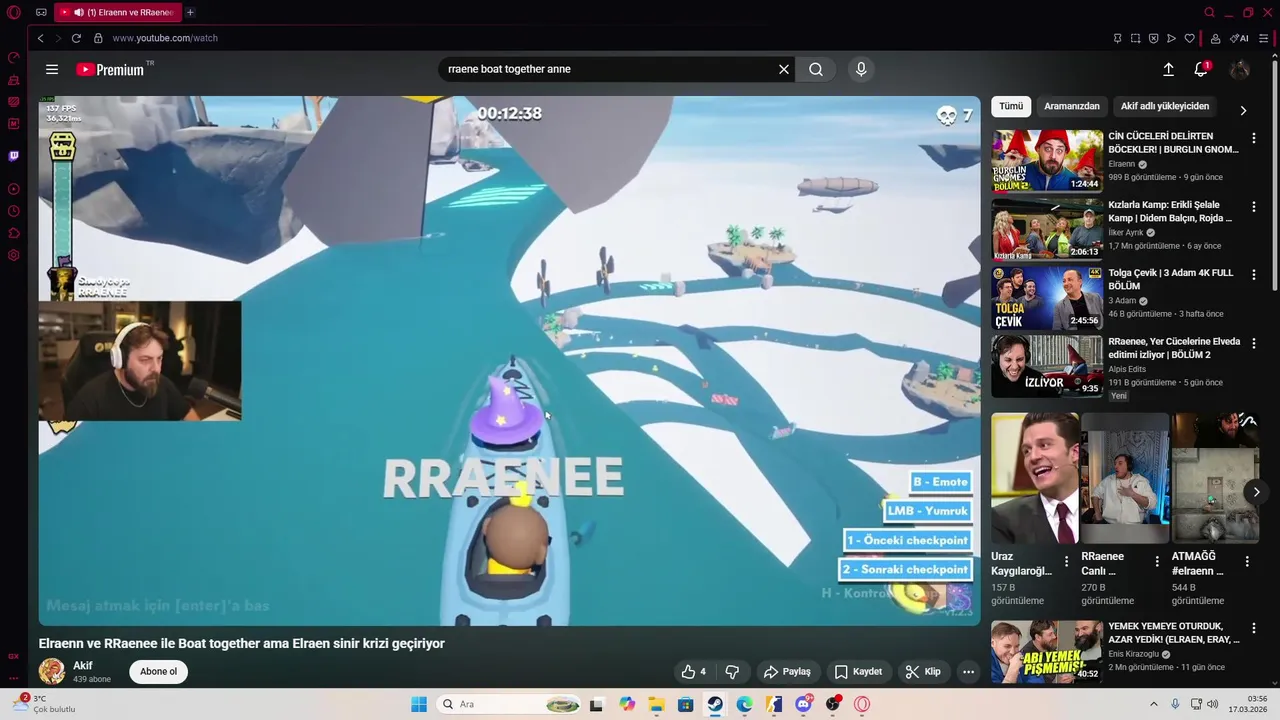Open Kızlarla Kamp video thumbnail
The image size is (1280, 720).
[x=1047, y=229]
